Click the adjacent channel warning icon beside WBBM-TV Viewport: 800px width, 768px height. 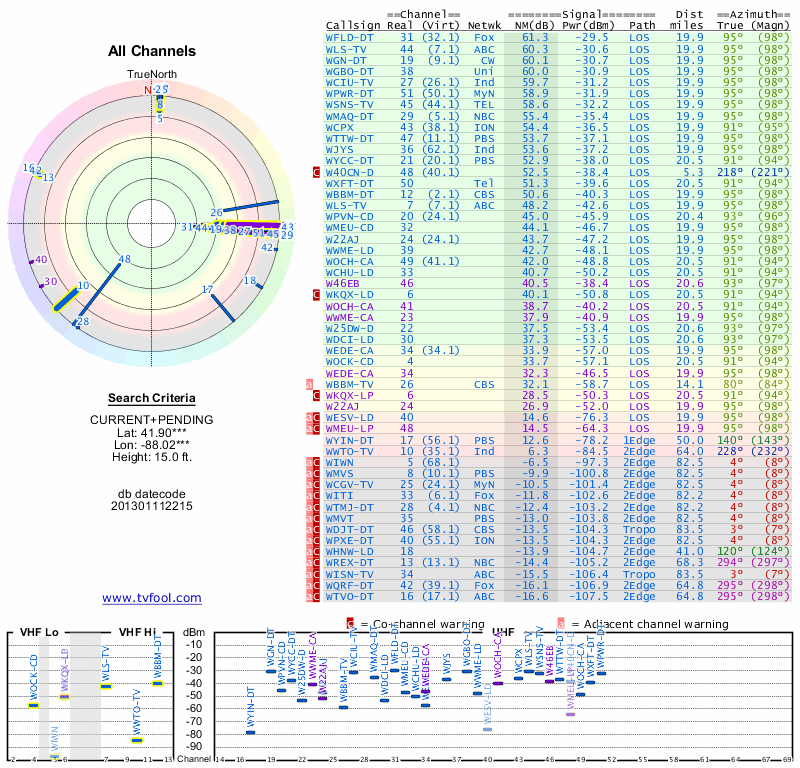click(310, 383)
